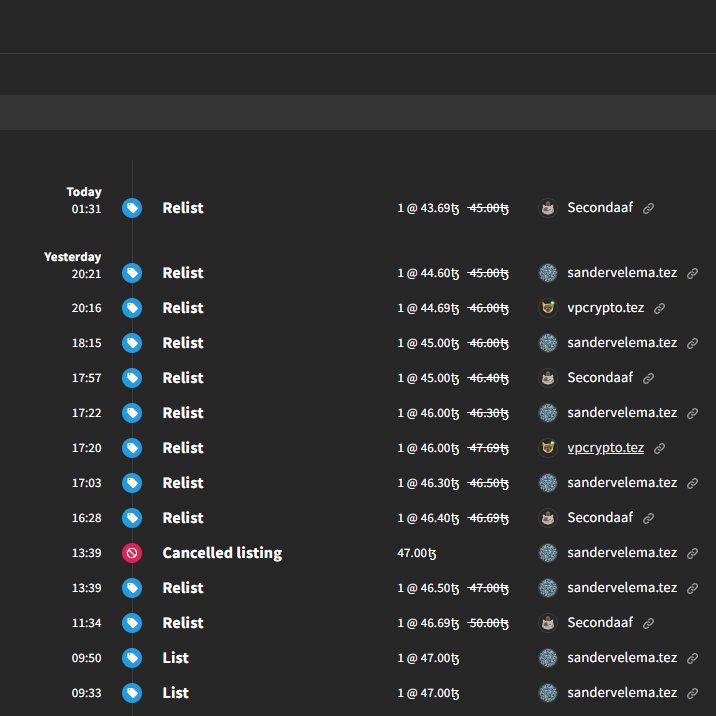The height and width of the screenshot is (716, 716).
Task: Open Secondaaf profile from the 16:28 row
Action: pos(600,517)
